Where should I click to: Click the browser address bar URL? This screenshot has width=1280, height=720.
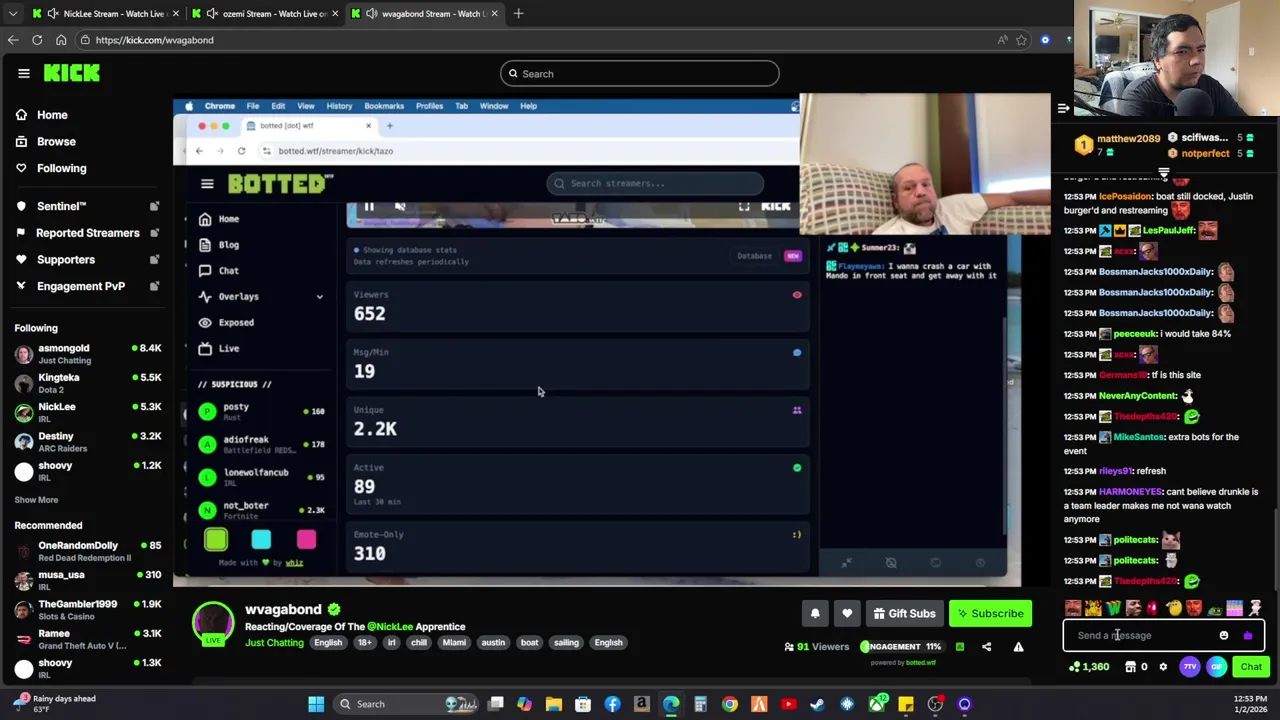155,40
